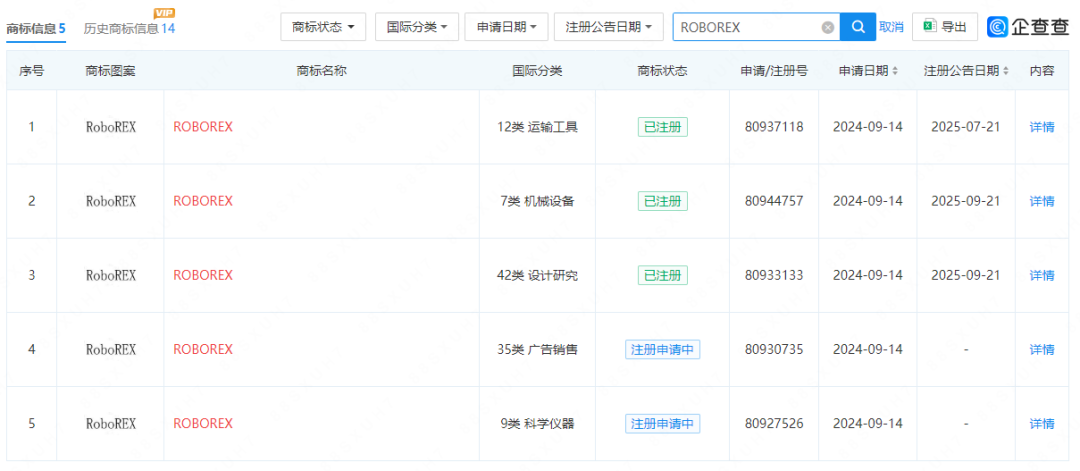Viewport: 1080px width, 471px height.
Task: Sort by 注册公告日期 column arrows
Action: coord(1005,71)
